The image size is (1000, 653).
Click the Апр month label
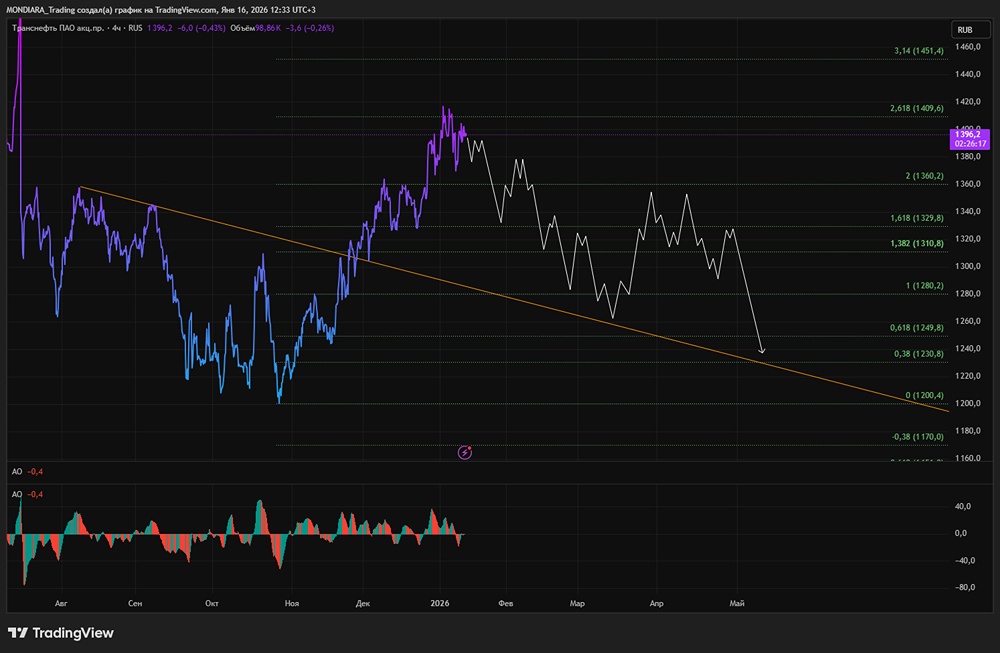(656, 603)
